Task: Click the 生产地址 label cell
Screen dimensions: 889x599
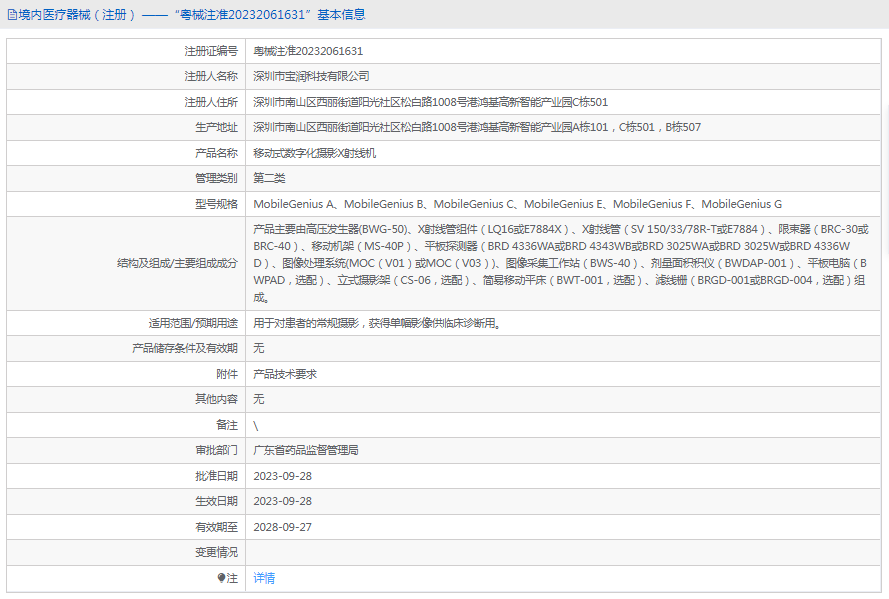Action: (126, 128)
